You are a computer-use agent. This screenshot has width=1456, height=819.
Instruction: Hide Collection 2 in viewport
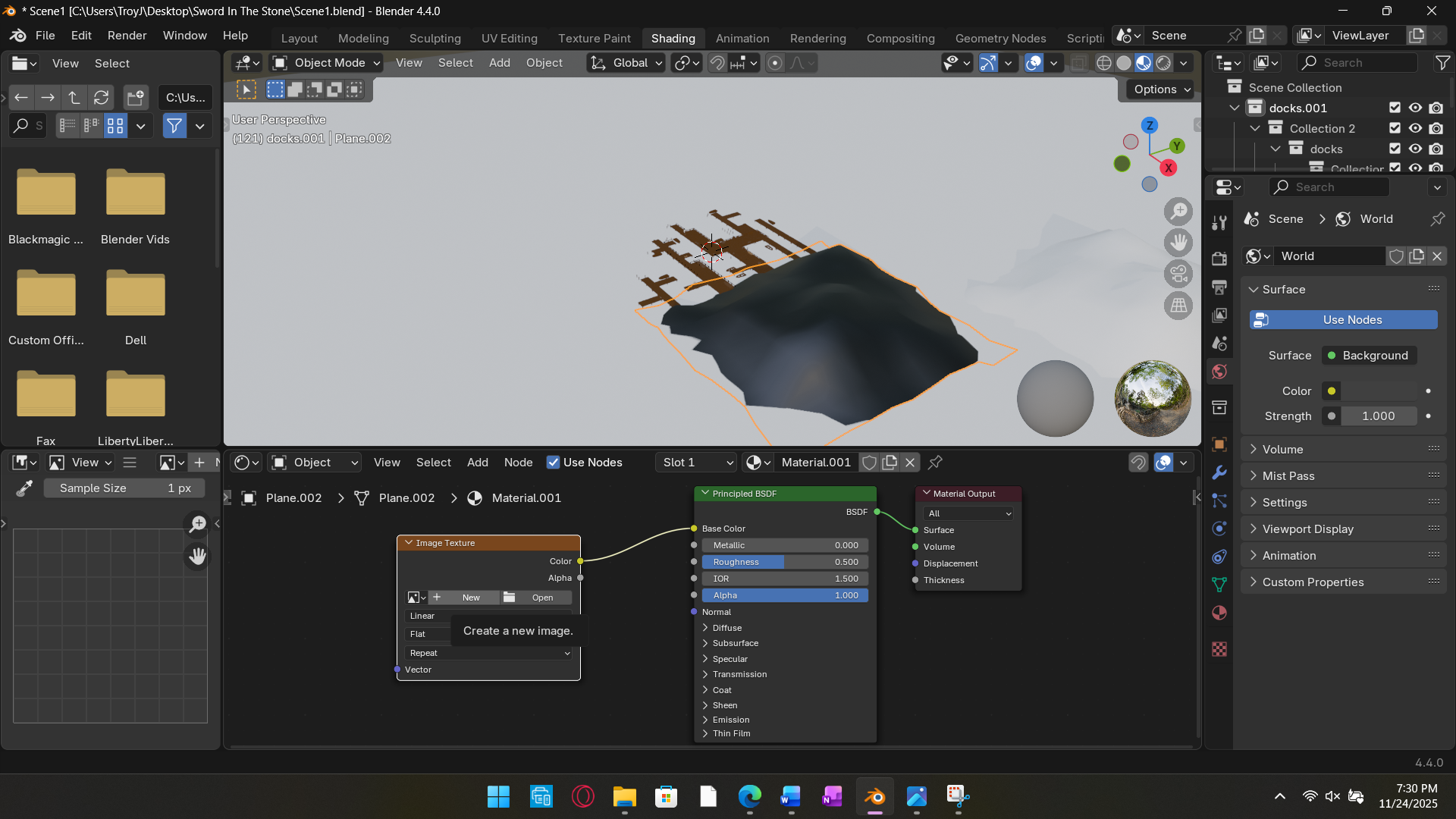1415,128
